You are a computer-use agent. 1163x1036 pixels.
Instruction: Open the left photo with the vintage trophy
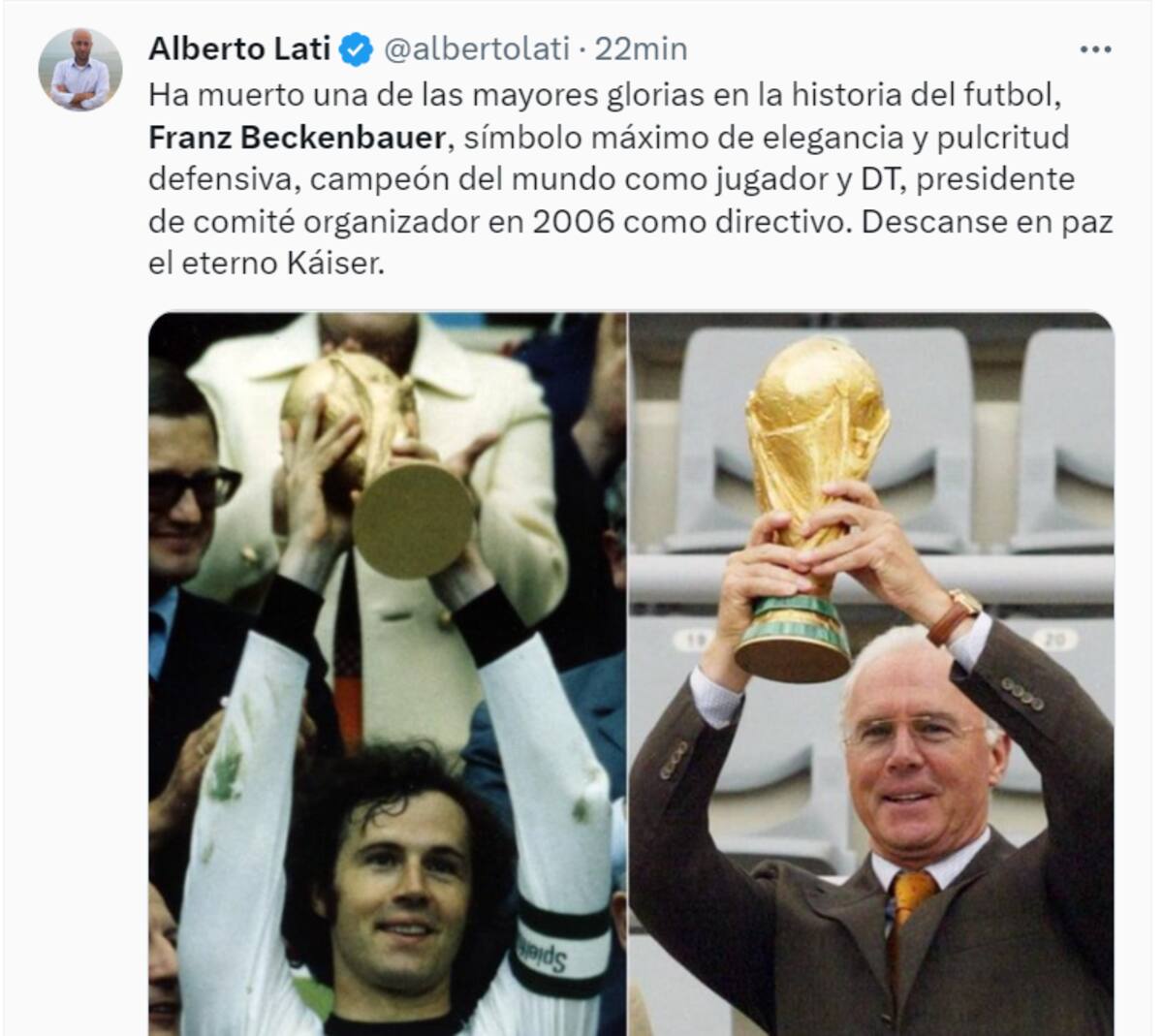[x=387, y=674]
